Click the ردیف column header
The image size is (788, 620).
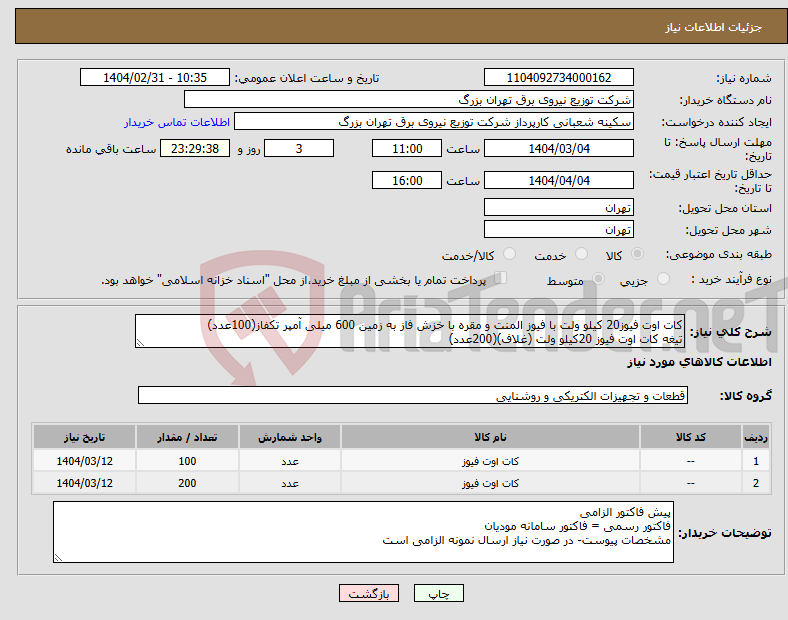756,437
